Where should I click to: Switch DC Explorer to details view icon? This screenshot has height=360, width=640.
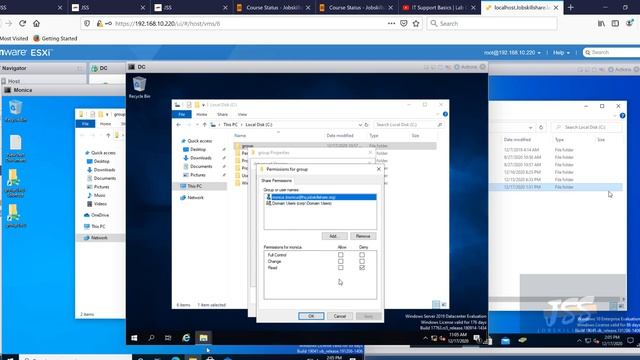tap(436, 304)
